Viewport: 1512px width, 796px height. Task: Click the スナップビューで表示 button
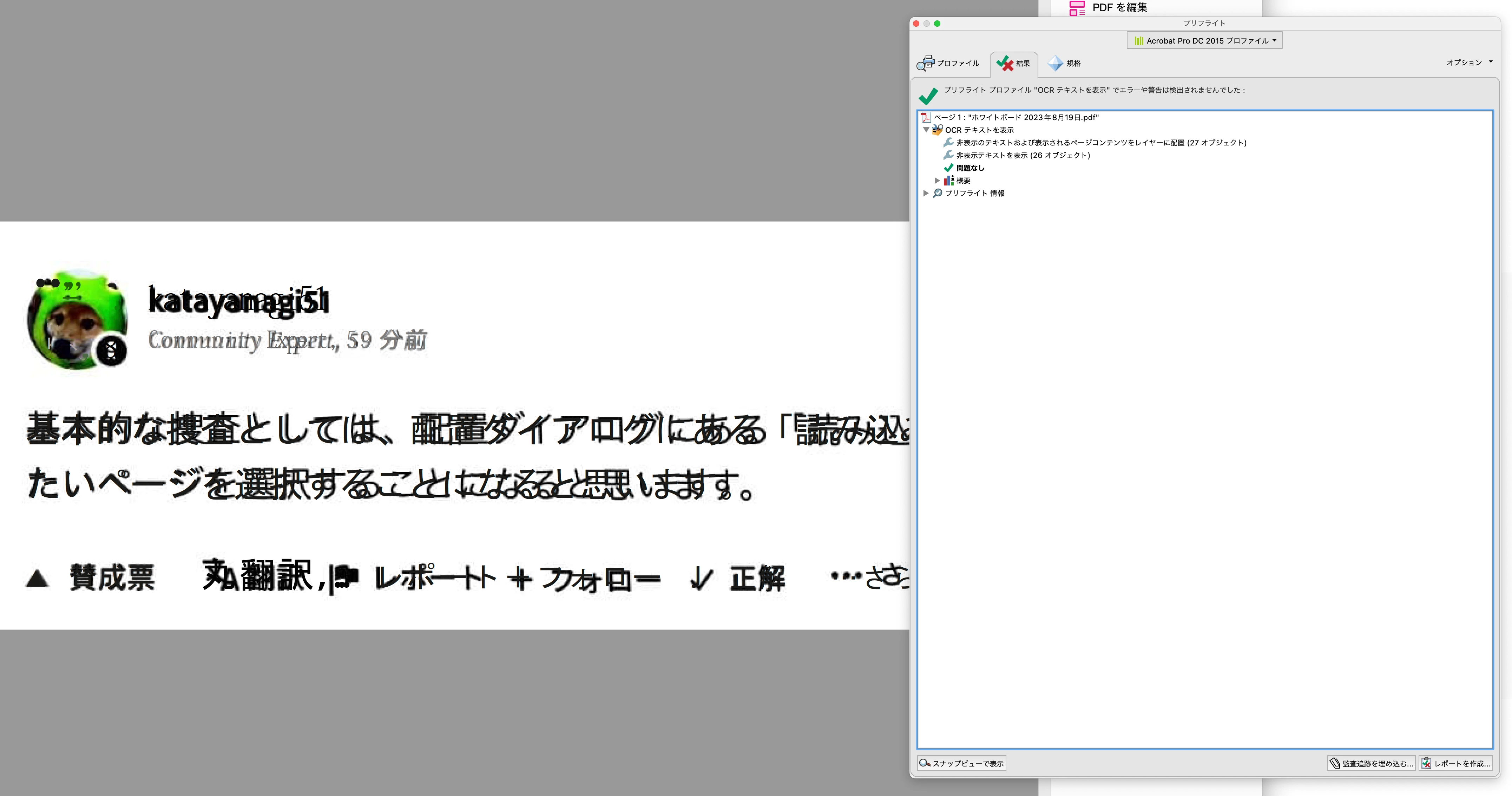[x=961, y=763]
